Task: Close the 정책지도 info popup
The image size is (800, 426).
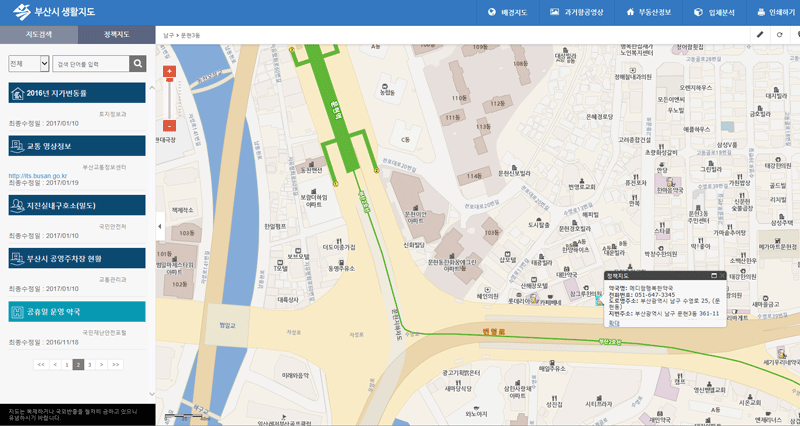Action: tap(723, 275)
